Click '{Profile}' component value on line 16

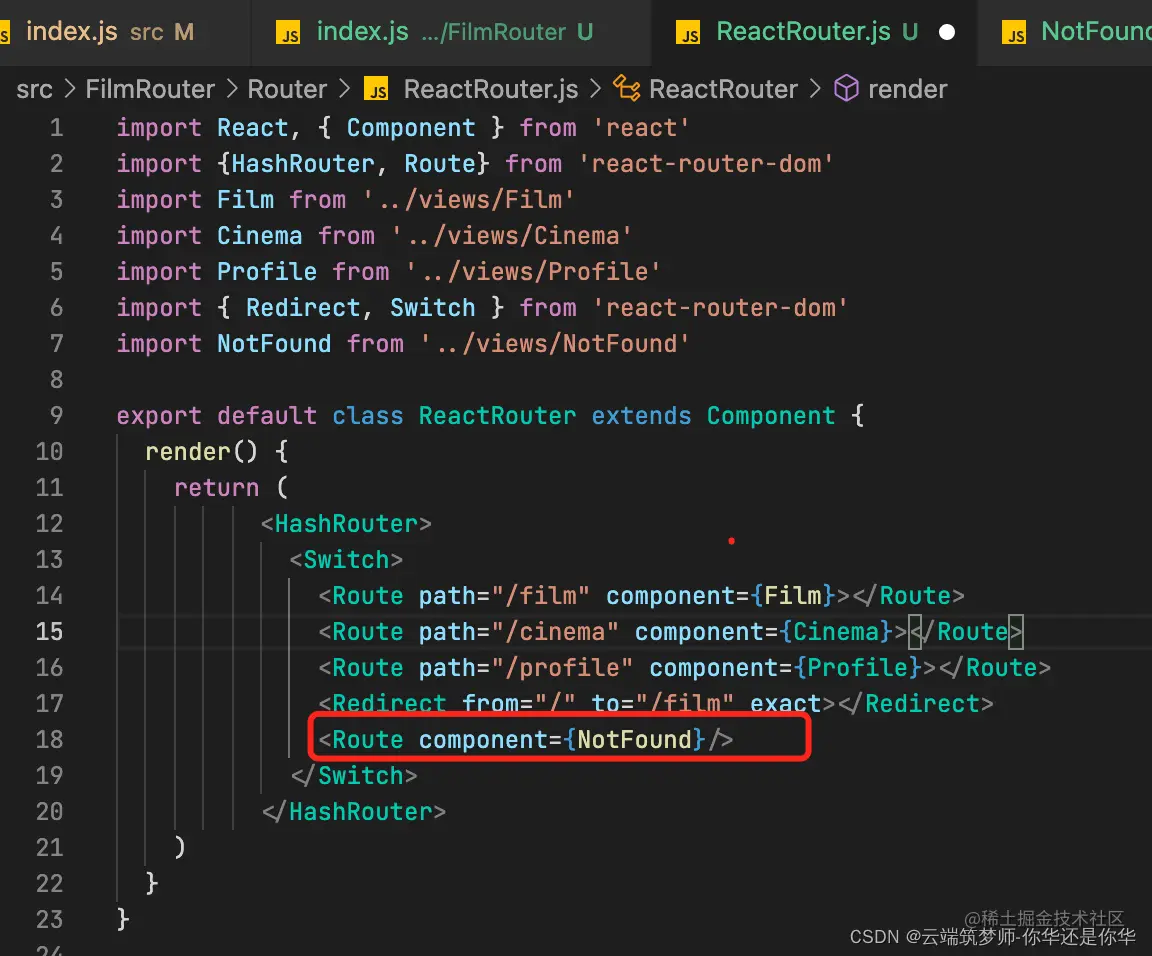coord(857,668)
